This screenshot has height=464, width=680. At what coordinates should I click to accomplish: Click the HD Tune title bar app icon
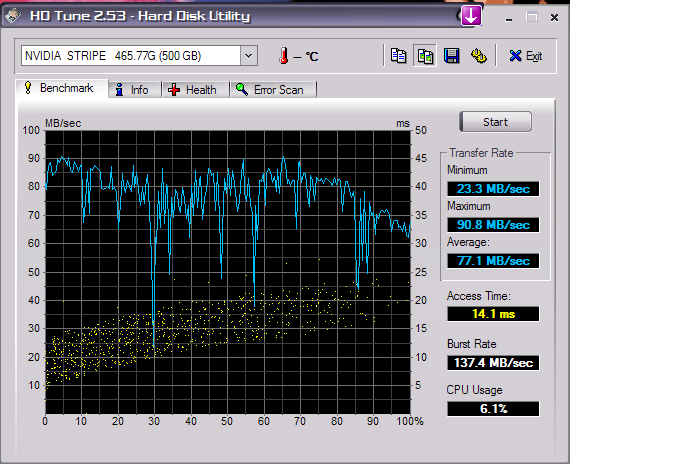(x=12, y=15)
